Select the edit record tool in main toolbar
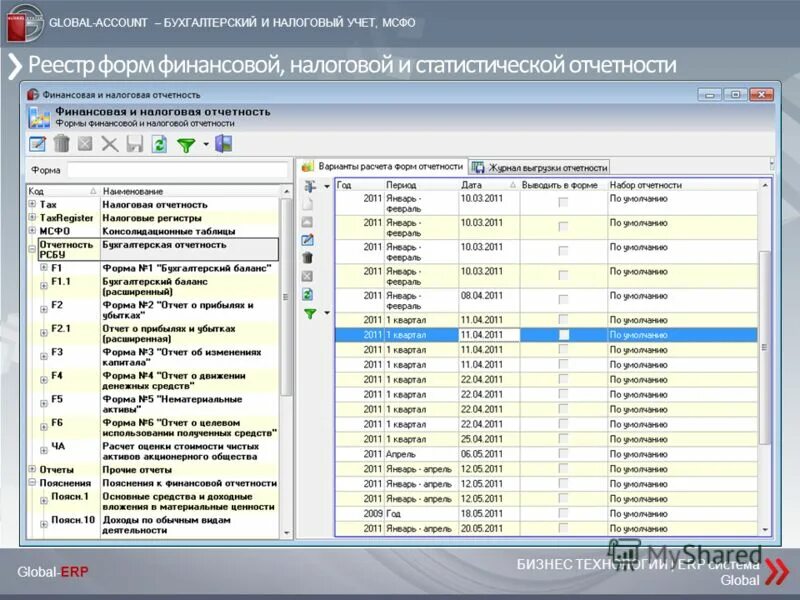Viewport: 800px width, 600px height. (x=36, y=143)
